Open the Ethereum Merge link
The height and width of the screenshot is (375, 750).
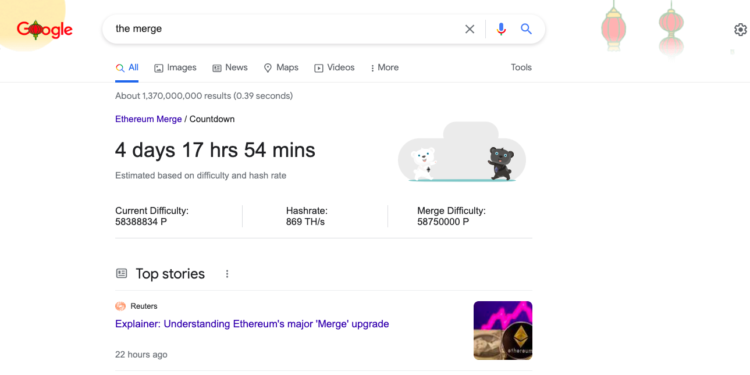[x=148, y=119]
